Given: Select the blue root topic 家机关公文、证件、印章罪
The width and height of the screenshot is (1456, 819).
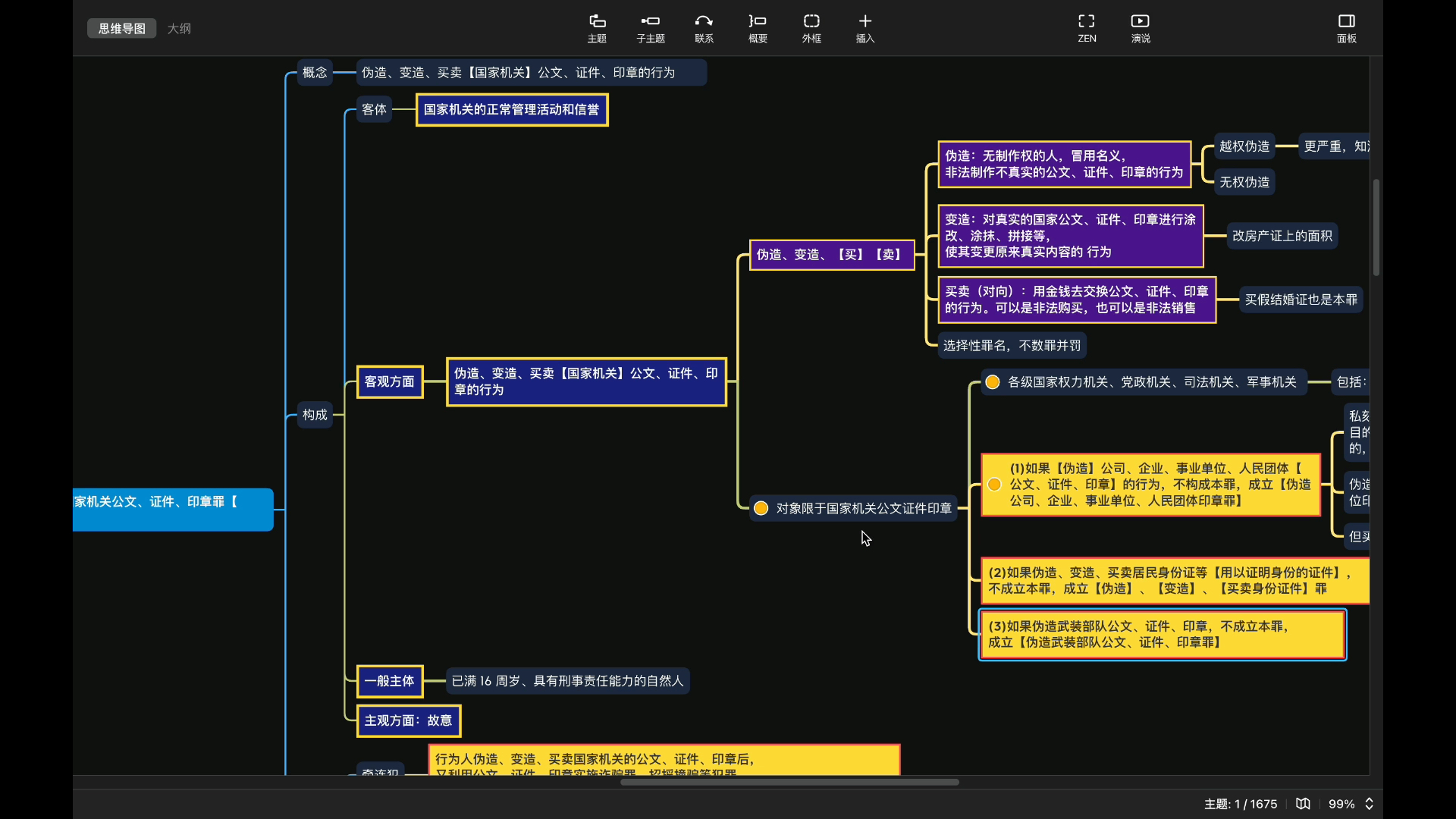Looking at the screenshot, I should pyautogui.click(x=173, y=510).
